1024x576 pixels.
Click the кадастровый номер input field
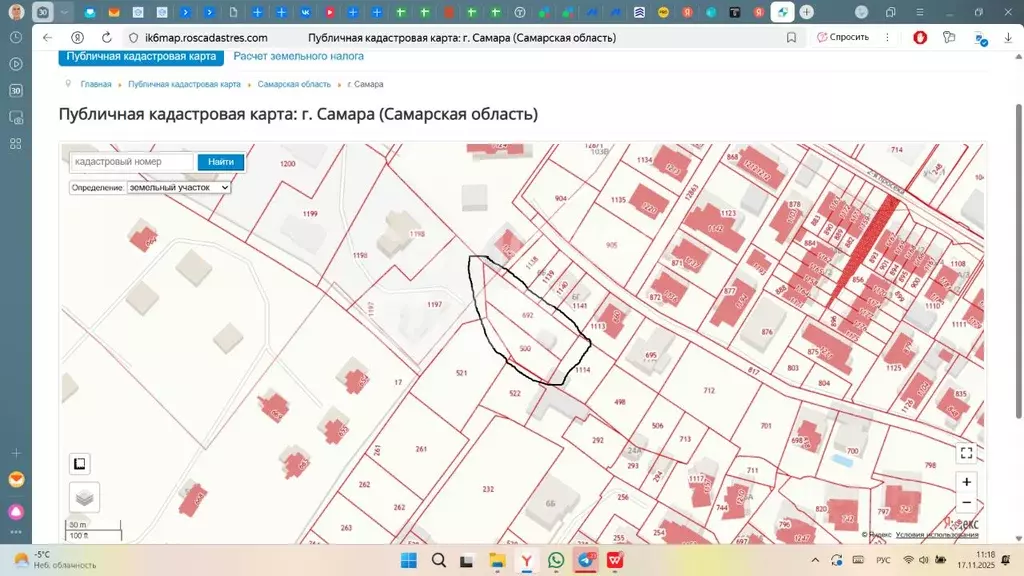pyautogui.click(x=130, y=161)
